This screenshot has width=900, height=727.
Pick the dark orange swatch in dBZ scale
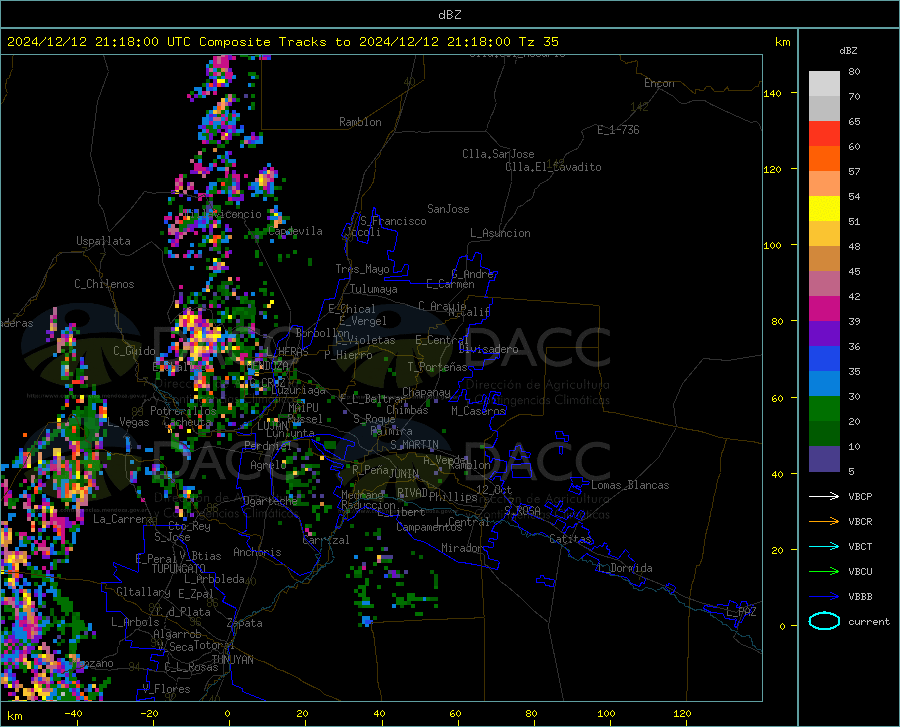coord(824,159)
